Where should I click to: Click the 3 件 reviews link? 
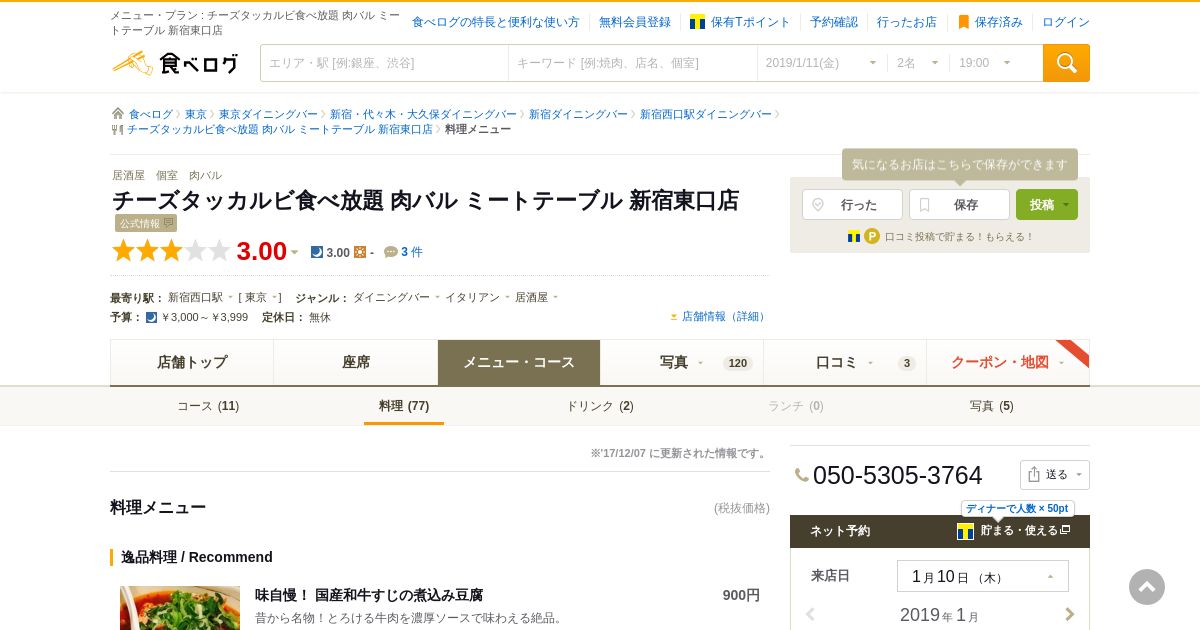tap(412, 252)
